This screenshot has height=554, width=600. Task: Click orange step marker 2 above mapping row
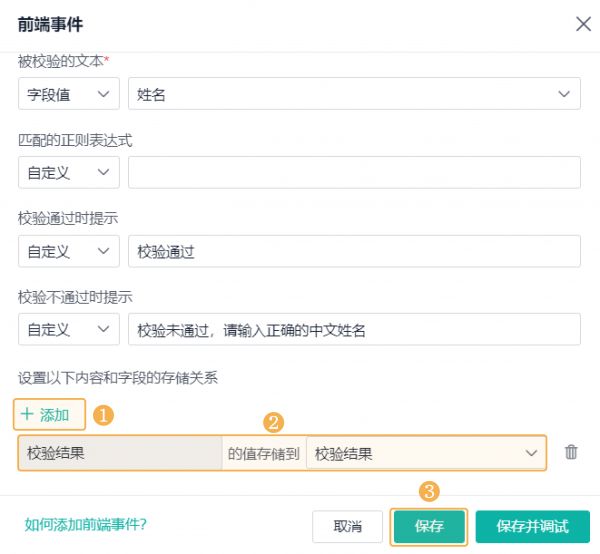click(274, 423)
